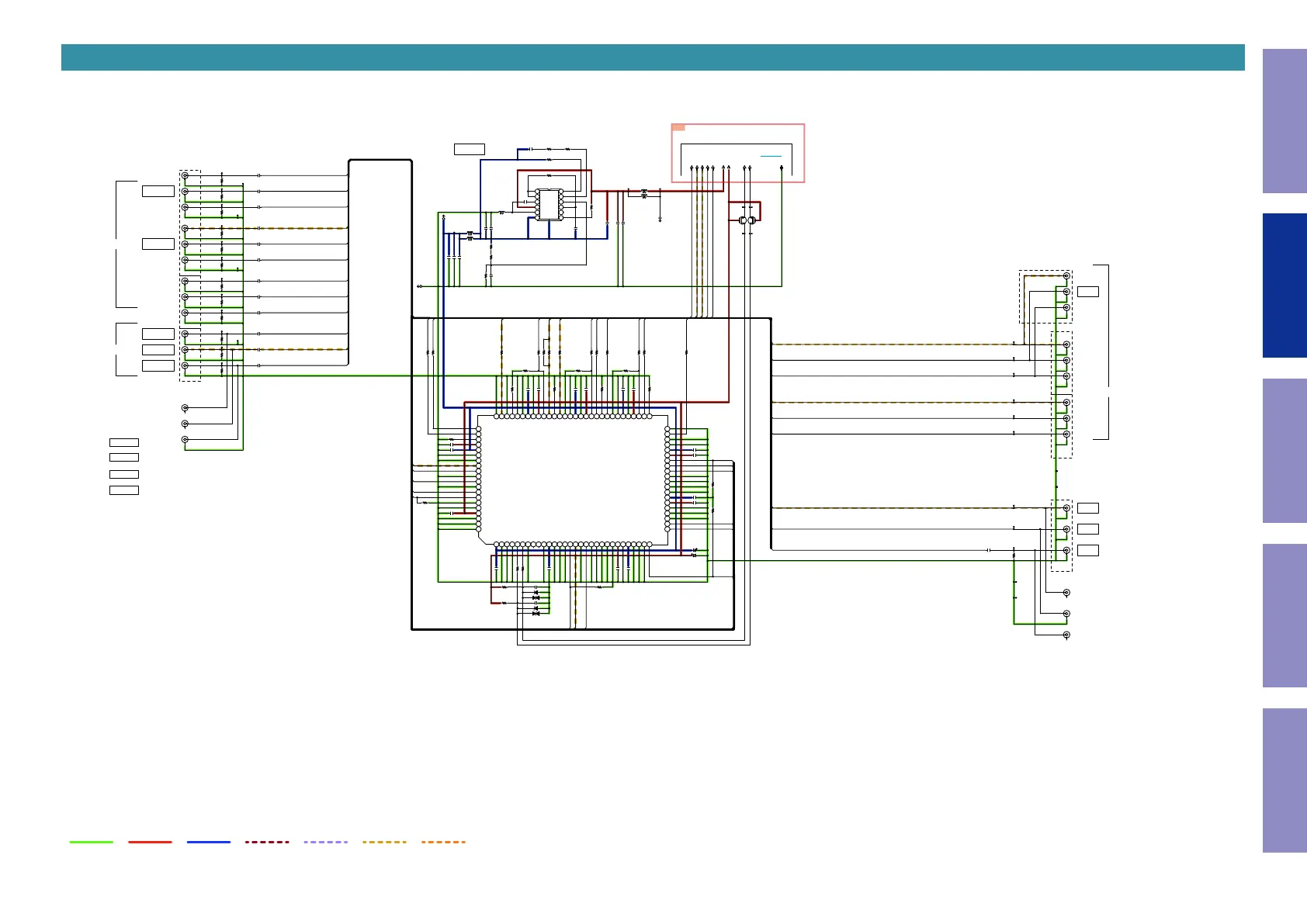Click the crystal oscillator below the pink box
The height and width of the screenshot is (924, 1307).
pos(747,221)
